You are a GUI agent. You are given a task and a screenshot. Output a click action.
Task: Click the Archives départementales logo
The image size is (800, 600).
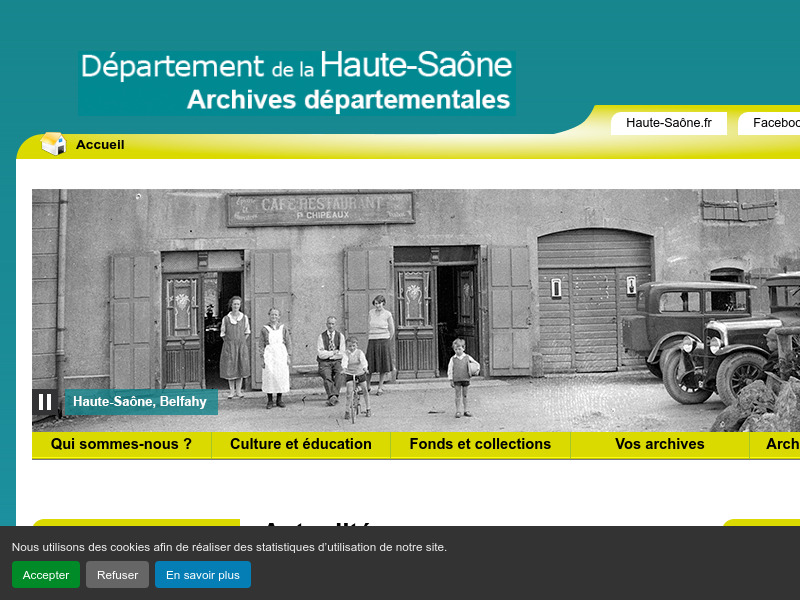pos(296,80)
